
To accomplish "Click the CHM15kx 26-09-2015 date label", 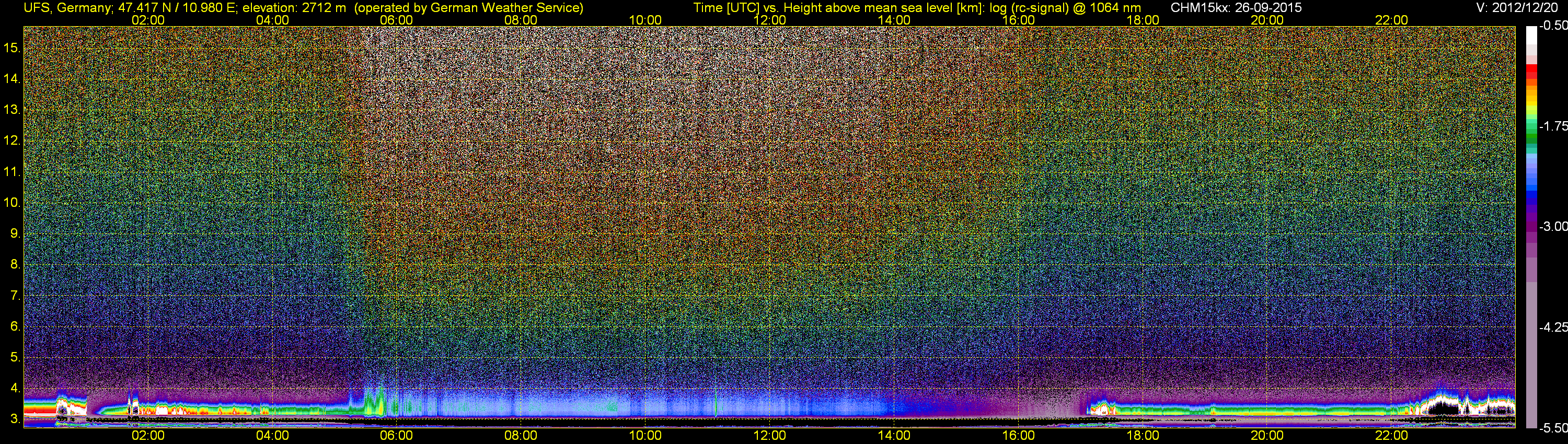I will (1236, 8).
